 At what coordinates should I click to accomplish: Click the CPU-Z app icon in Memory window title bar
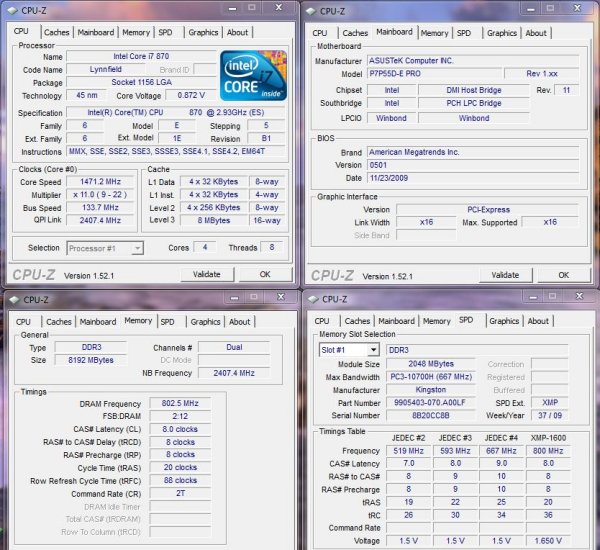click(15, 300)
